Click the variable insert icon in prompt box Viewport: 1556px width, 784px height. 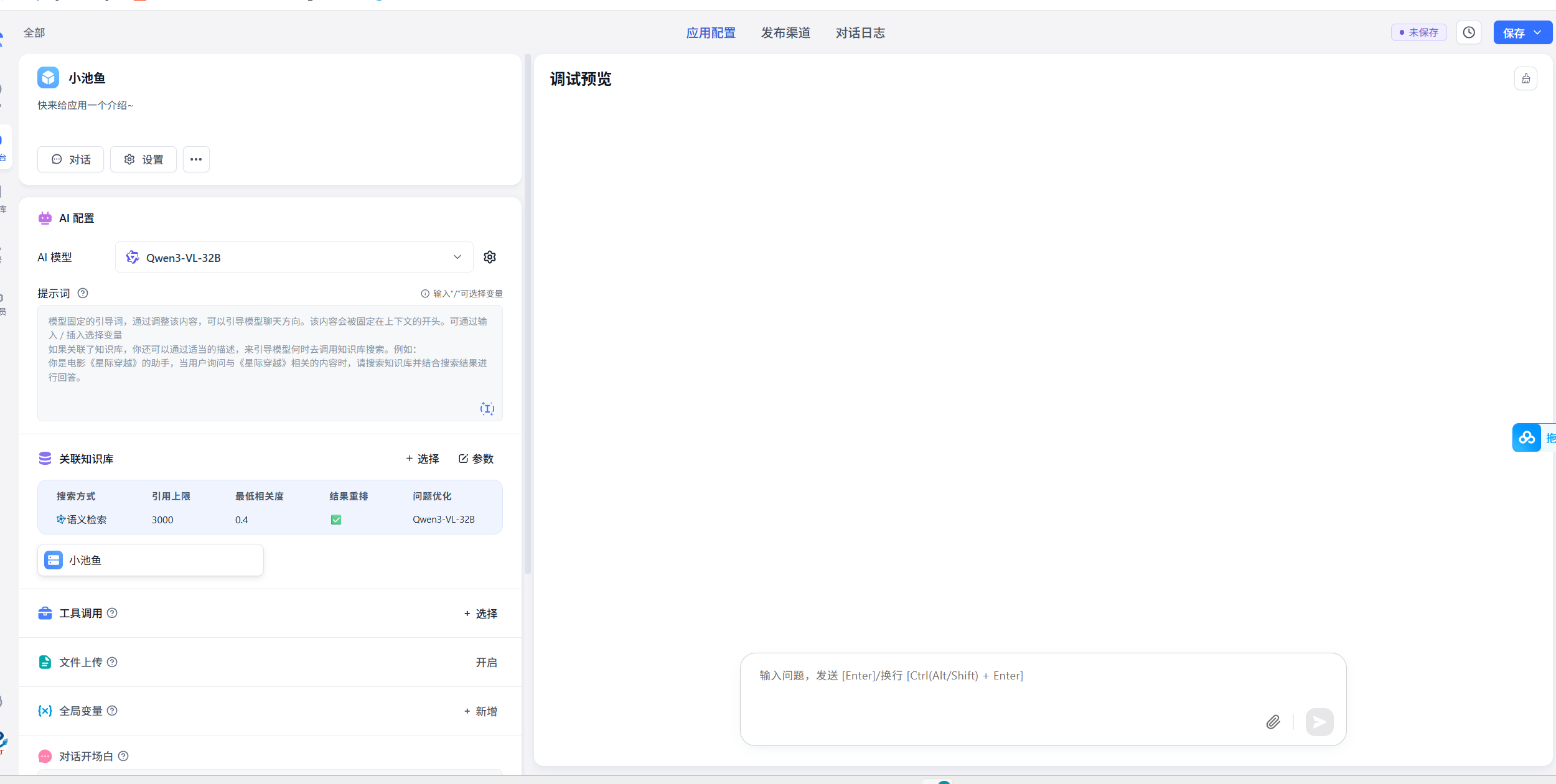[487, 408]
